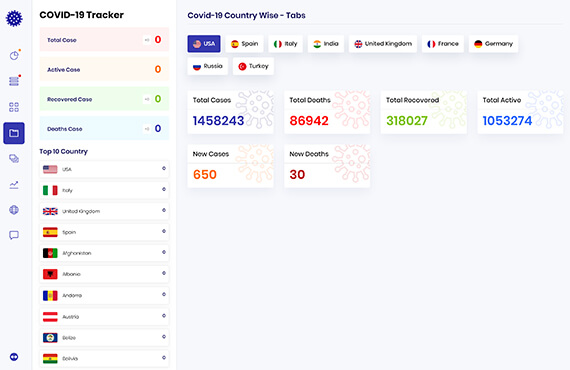570x370 pixels.
Task: Click the Albania flag icon
Action: (x=50, y=274)
